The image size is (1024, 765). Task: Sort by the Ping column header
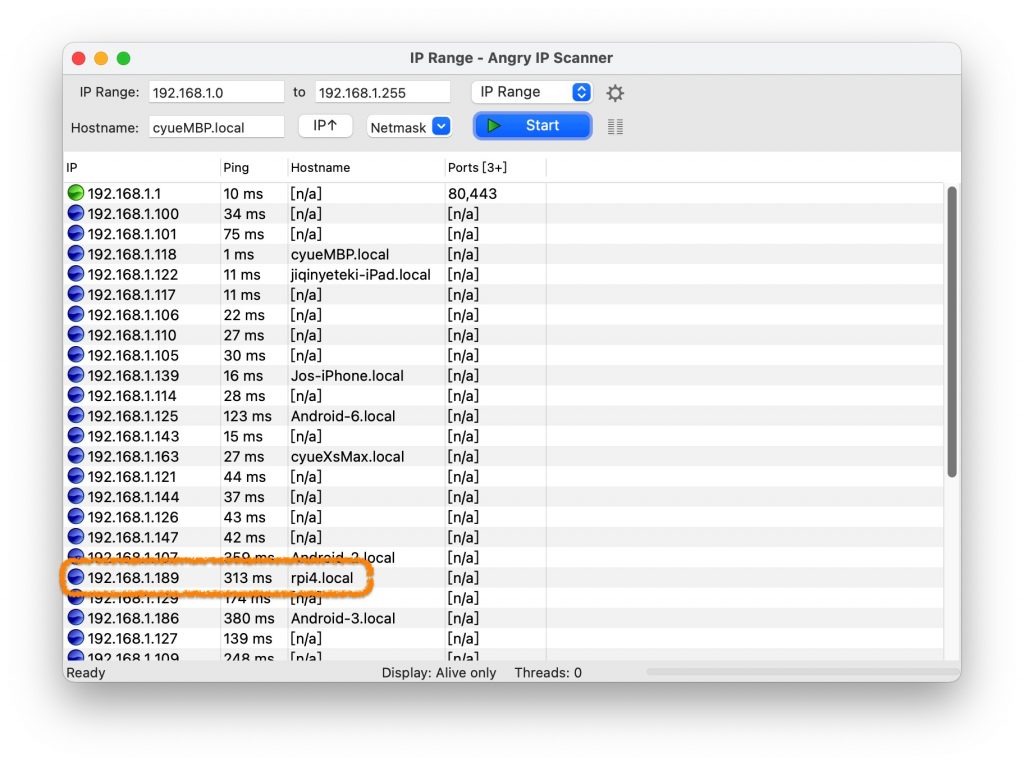tap(237, 168)
